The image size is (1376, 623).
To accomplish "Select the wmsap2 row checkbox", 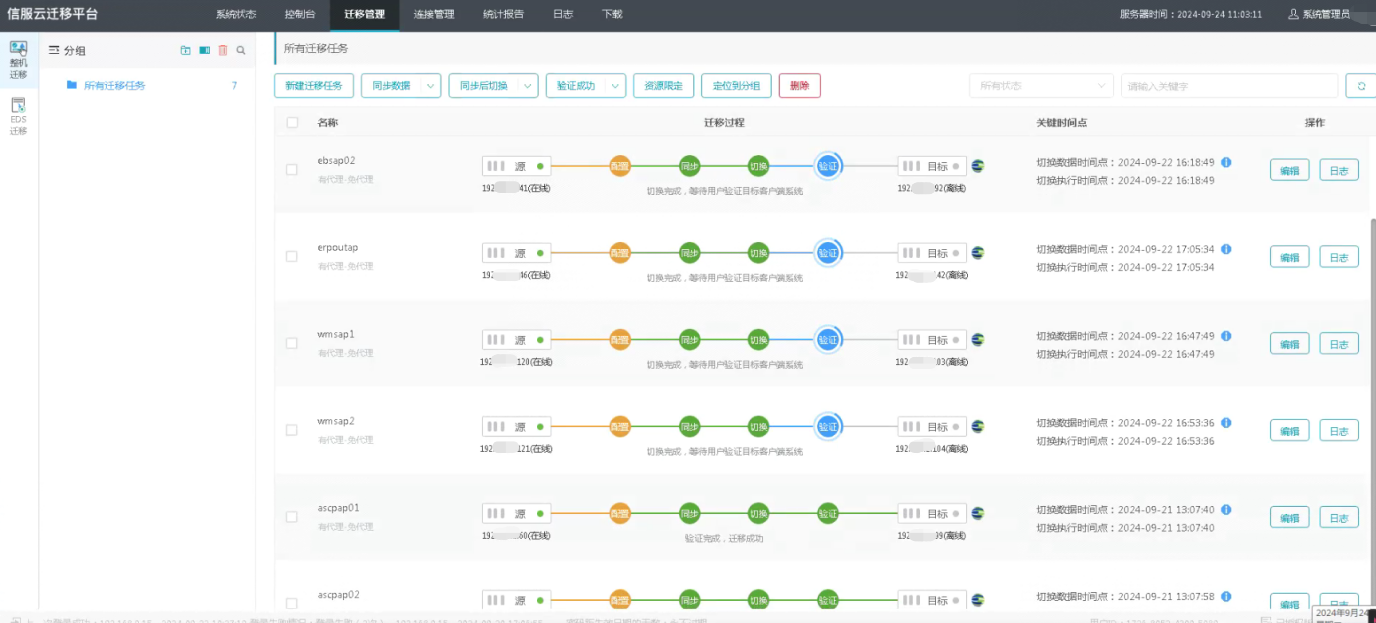I will tap(292, 430).
